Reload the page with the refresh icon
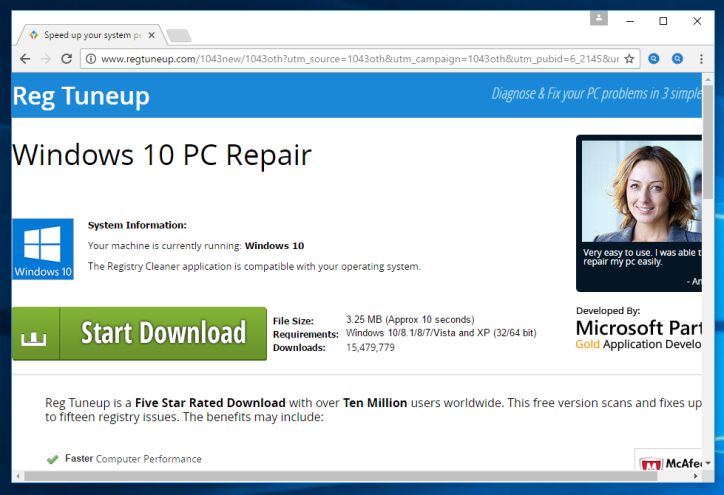The height and width of the screenshot is (495, 724). [x=66, y=59]
